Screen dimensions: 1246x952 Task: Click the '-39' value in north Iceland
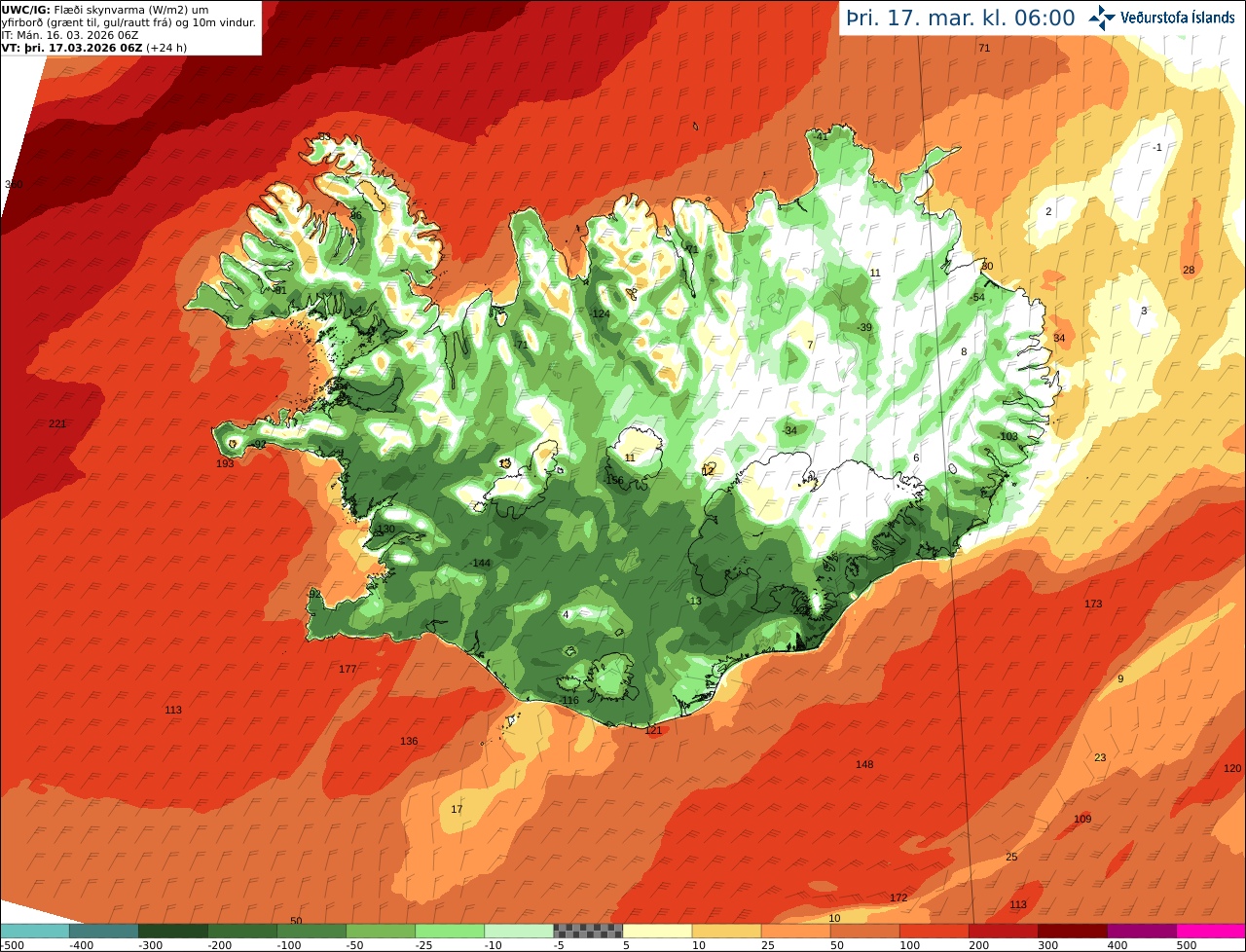[x=864, y=327]
